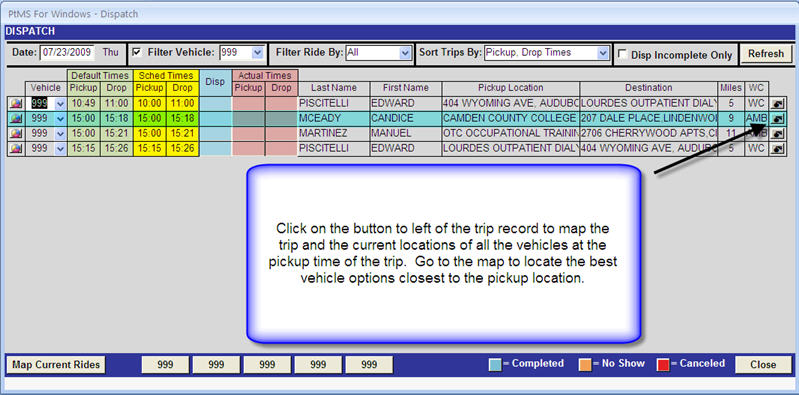The height and width of the screenshot is (395, 799).
Task: Click the last name MCEADY
Action: tap(334, 119)
